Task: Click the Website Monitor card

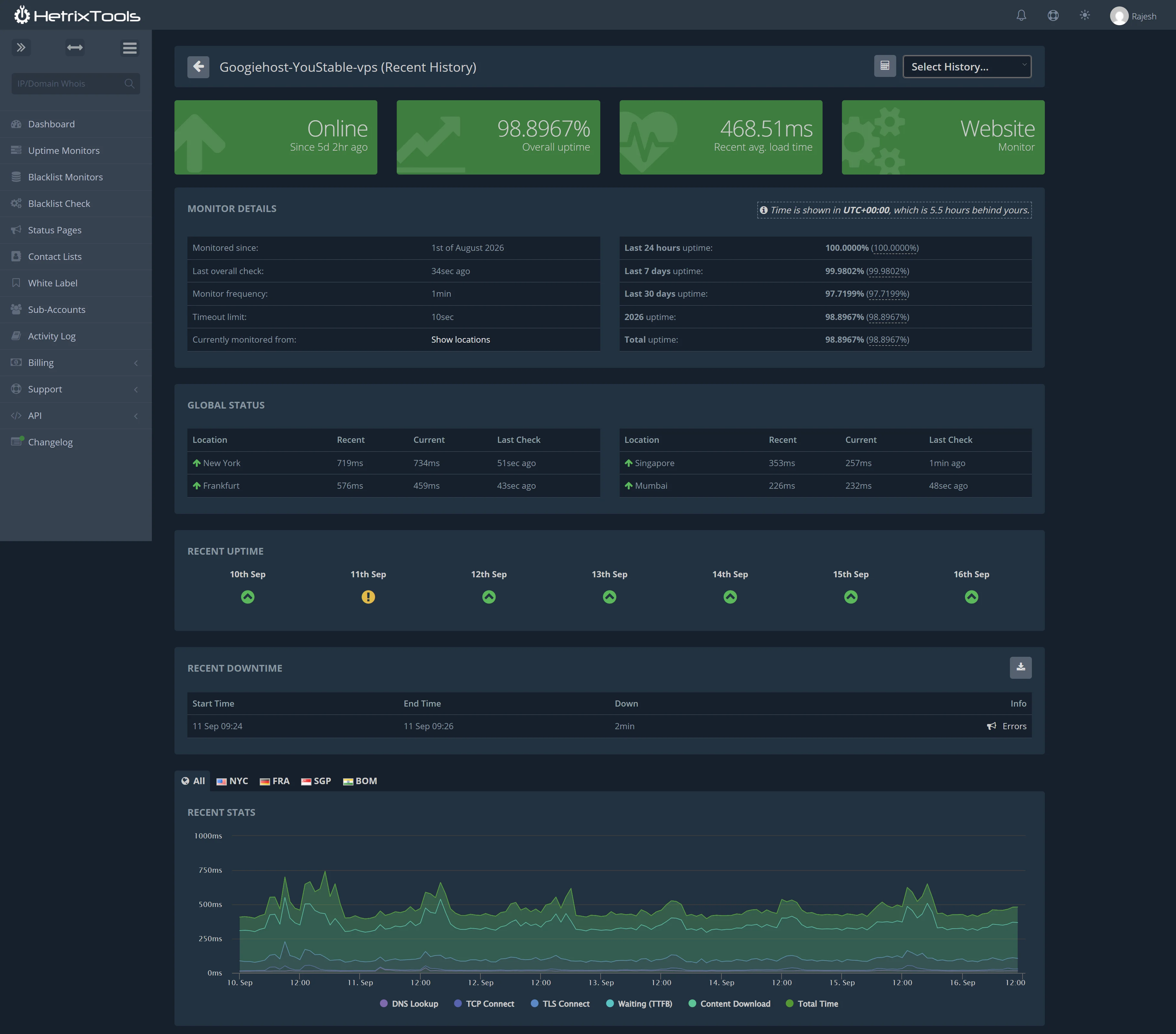Action: point(943,137)
